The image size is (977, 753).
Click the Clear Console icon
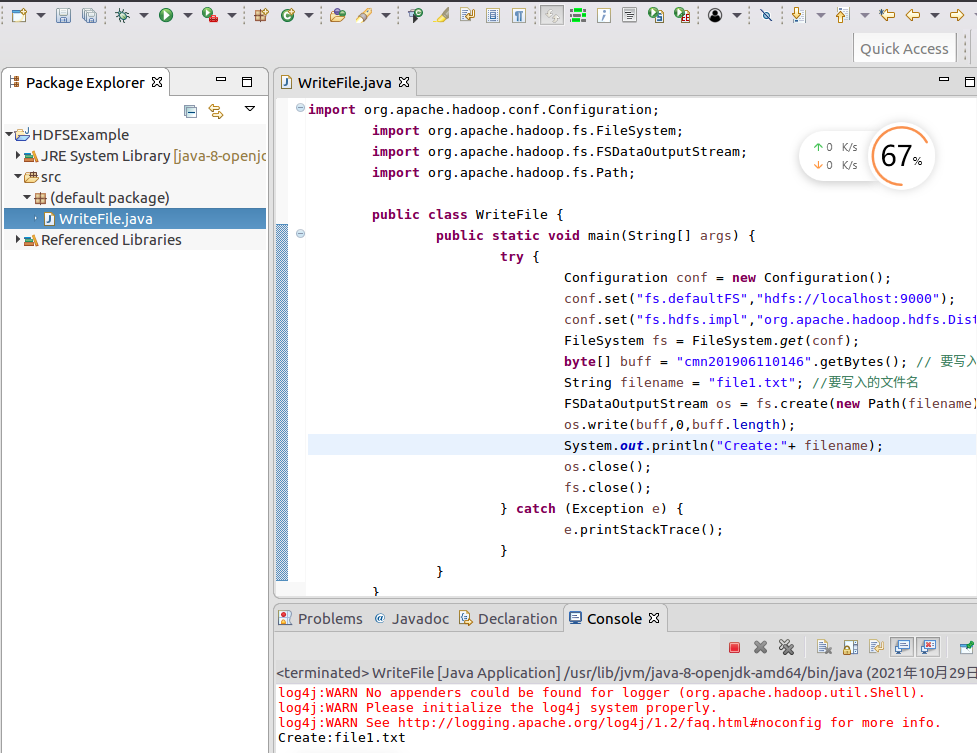[x=824, y=648]
